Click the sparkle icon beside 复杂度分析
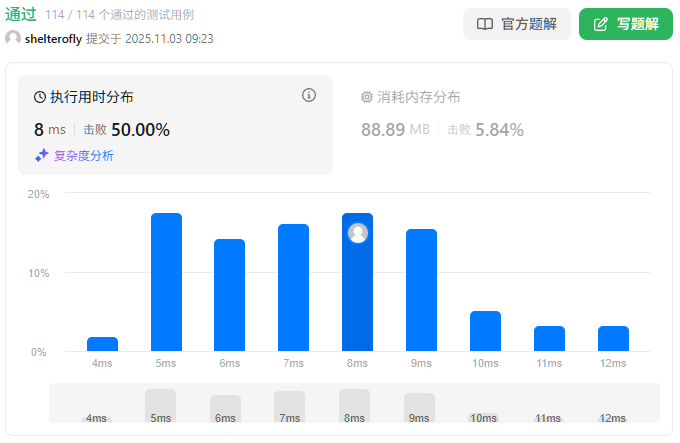Viewport: 680px width, 443px height. click(x=42, y=155)
